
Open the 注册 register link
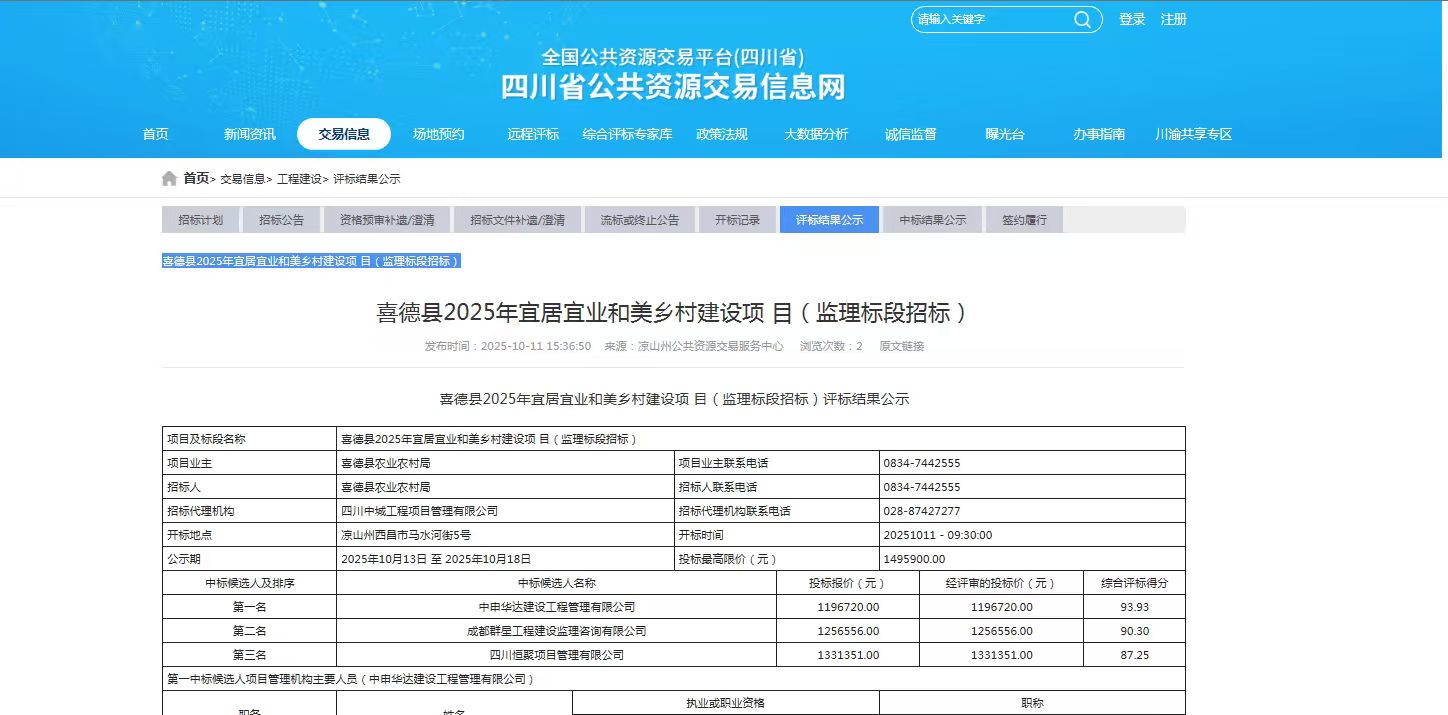click(1174, 20)
